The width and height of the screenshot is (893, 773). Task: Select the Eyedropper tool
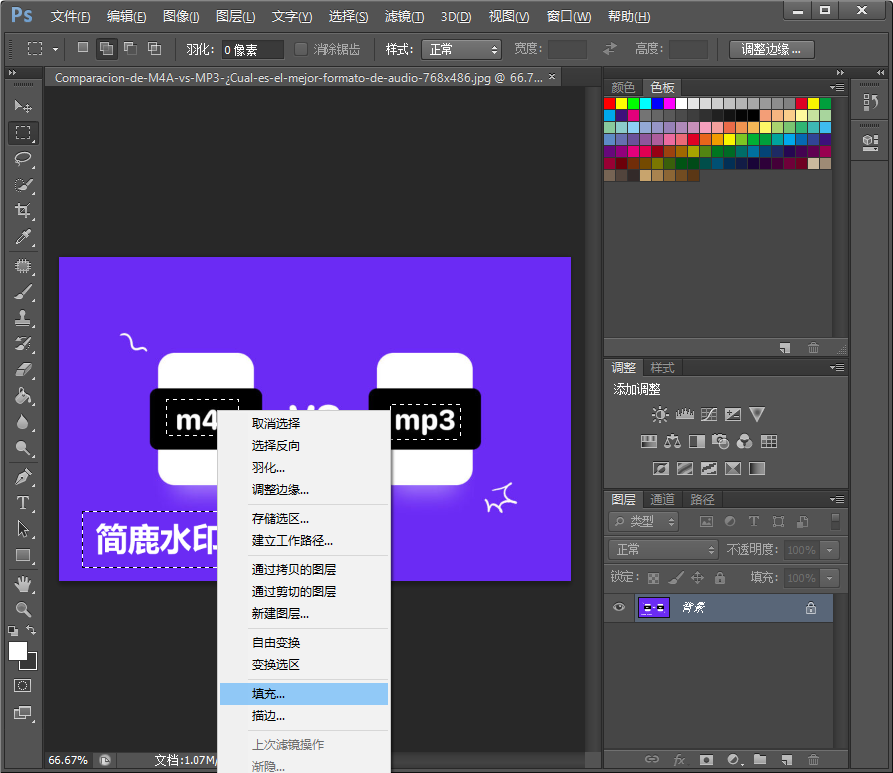click(23, 237)
